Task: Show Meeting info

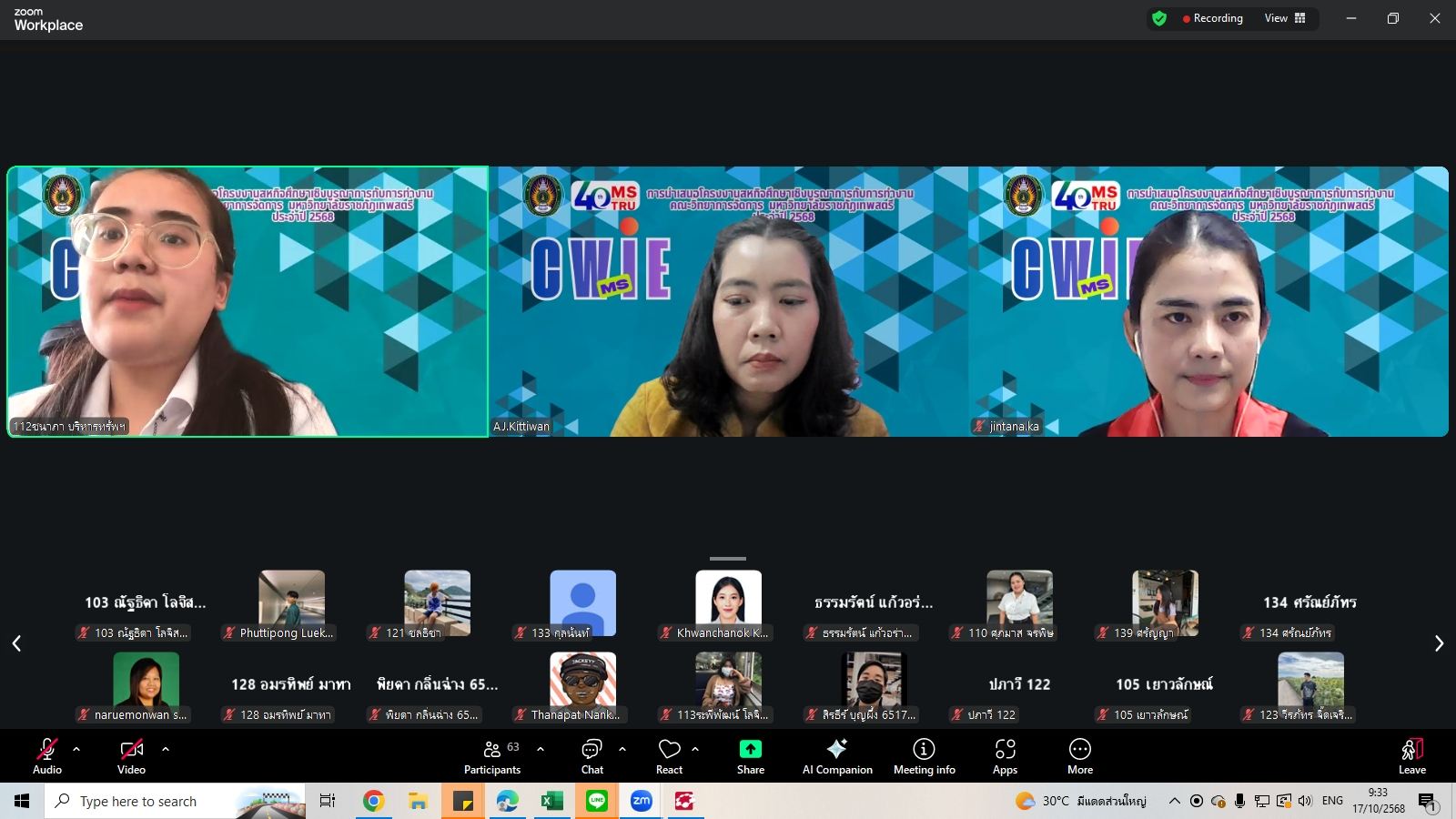Action: click(x=924, y=755)
